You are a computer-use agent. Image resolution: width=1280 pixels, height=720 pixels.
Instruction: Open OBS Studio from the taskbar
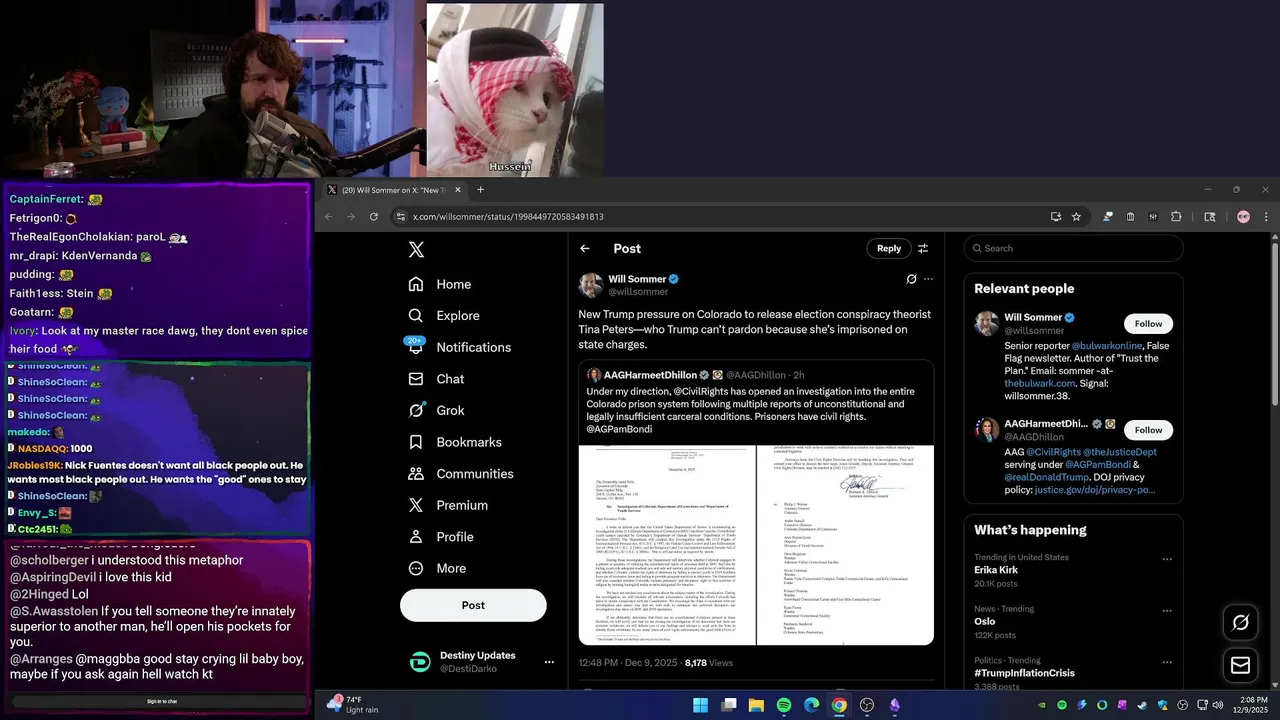(x=867, y=705)
